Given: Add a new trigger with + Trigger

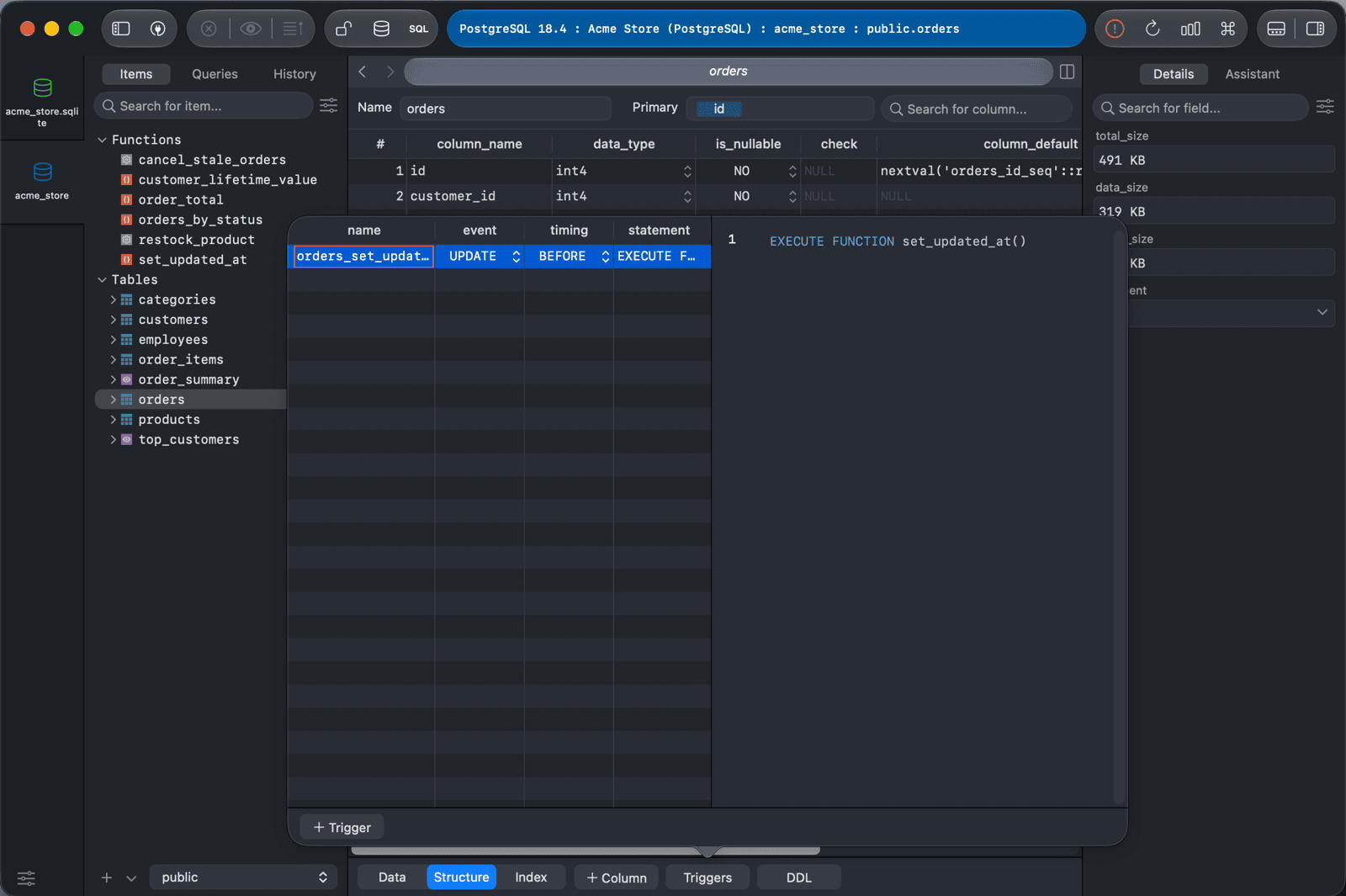Looking at the screenshot, I should [342, 828].
